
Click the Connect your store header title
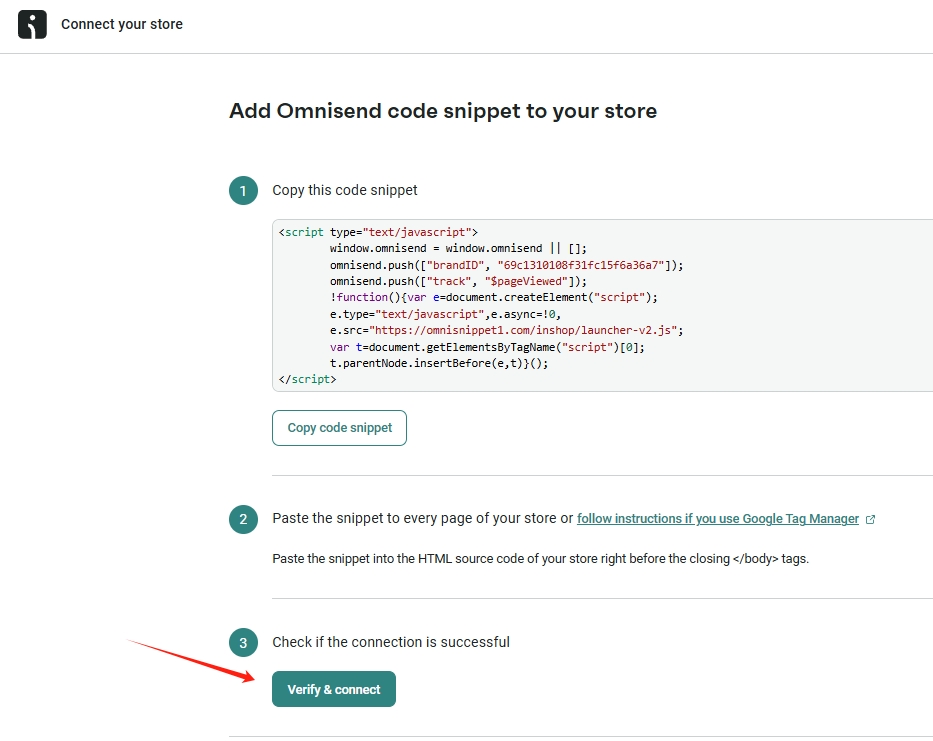121,24
